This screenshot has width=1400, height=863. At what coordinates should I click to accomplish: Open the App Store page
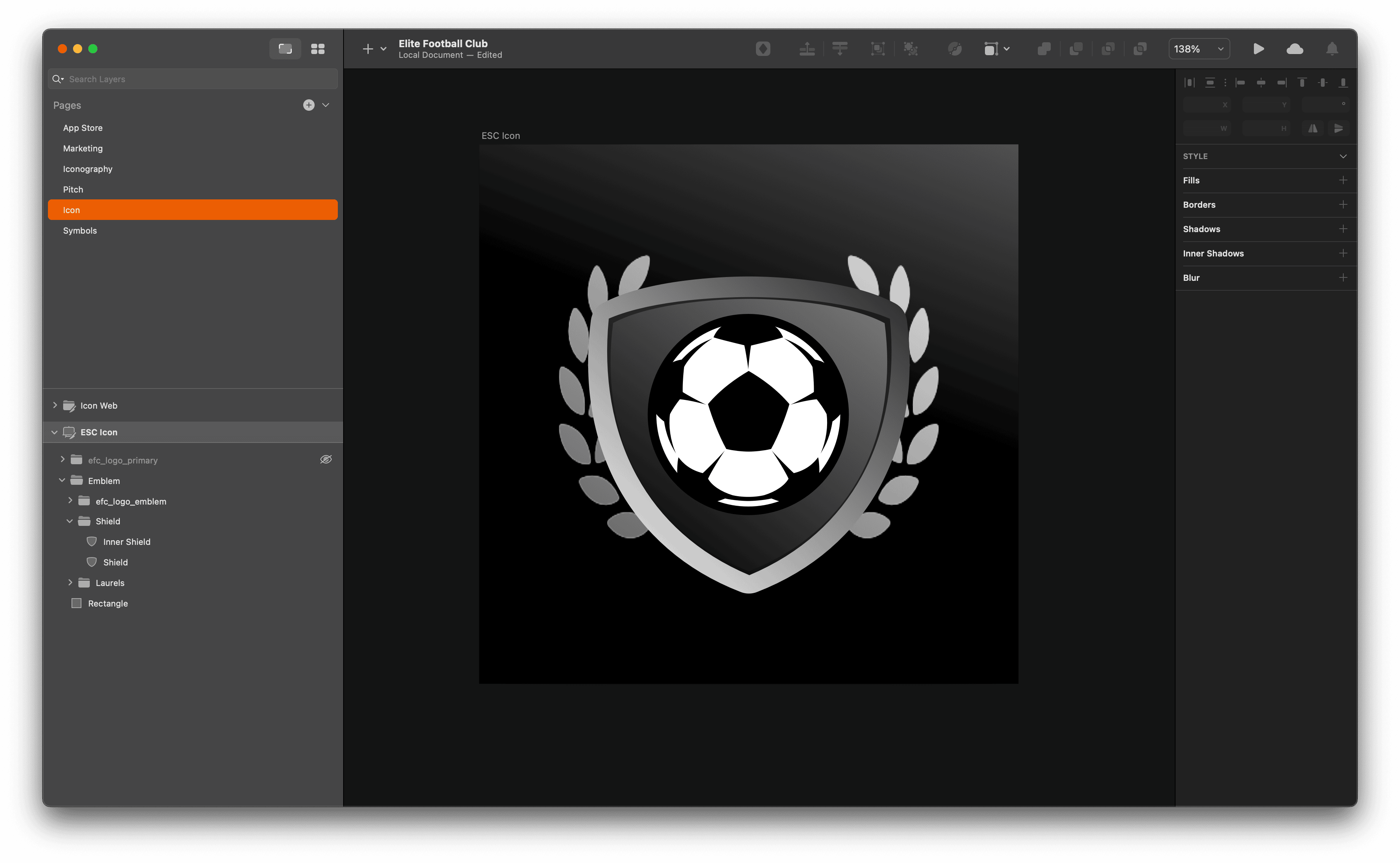(193, 128)
